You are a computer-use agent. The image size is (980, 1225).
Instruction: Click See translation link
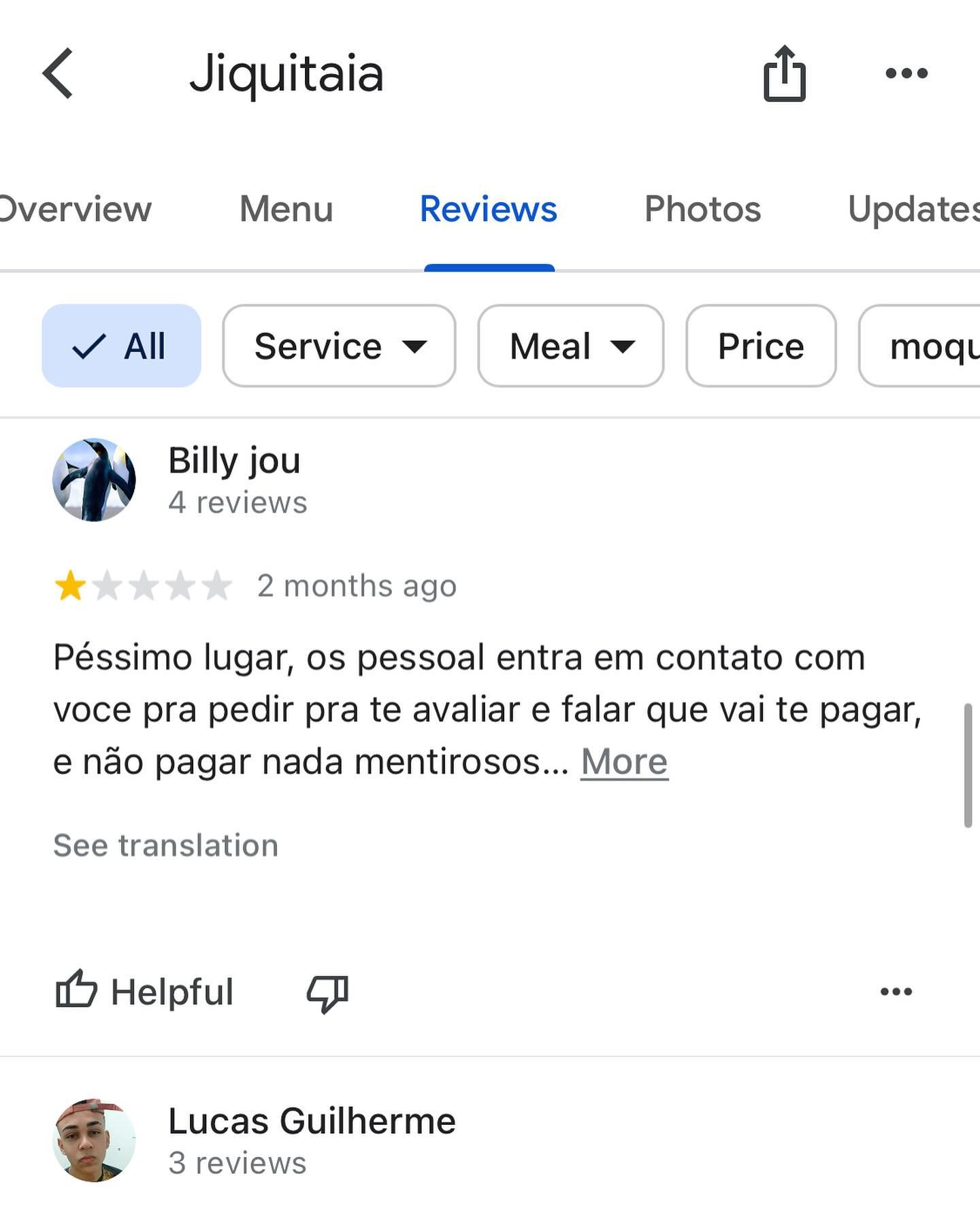coord(166,845)
